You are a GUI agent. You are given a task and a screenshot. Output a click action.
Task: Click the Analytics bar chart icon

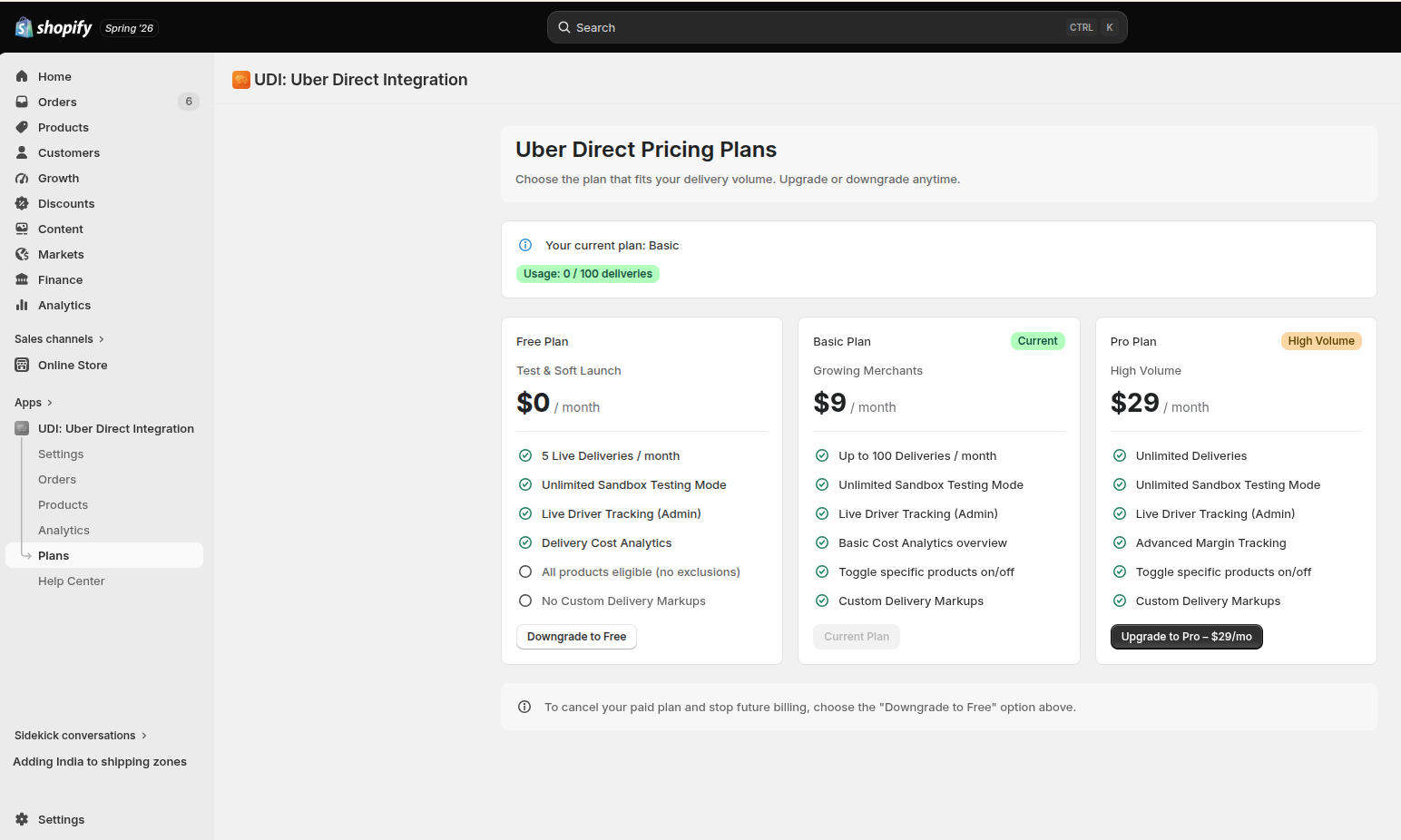coord(22,305)
